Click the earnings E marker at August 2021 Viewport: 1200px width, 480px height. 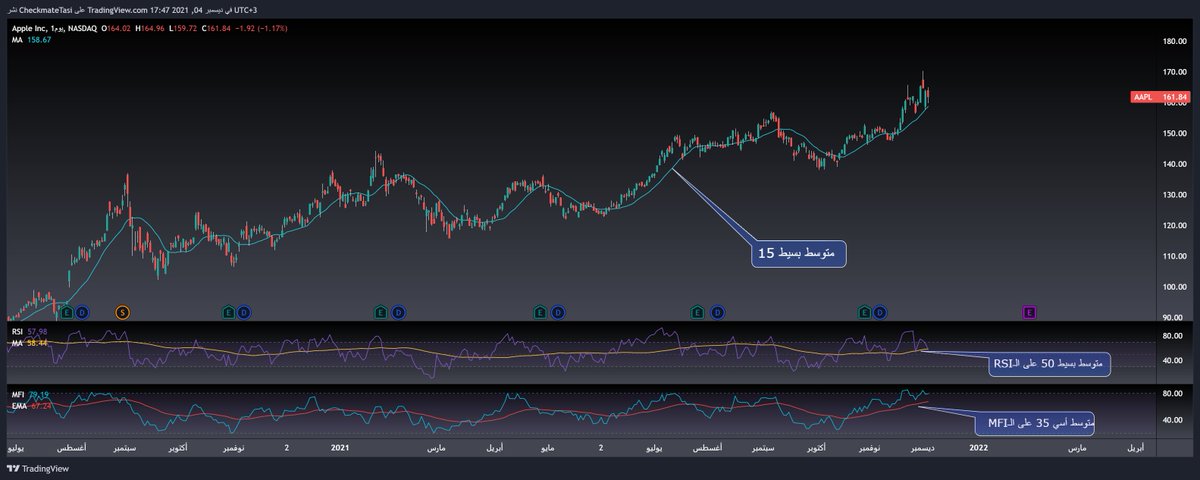coord(697,313)
